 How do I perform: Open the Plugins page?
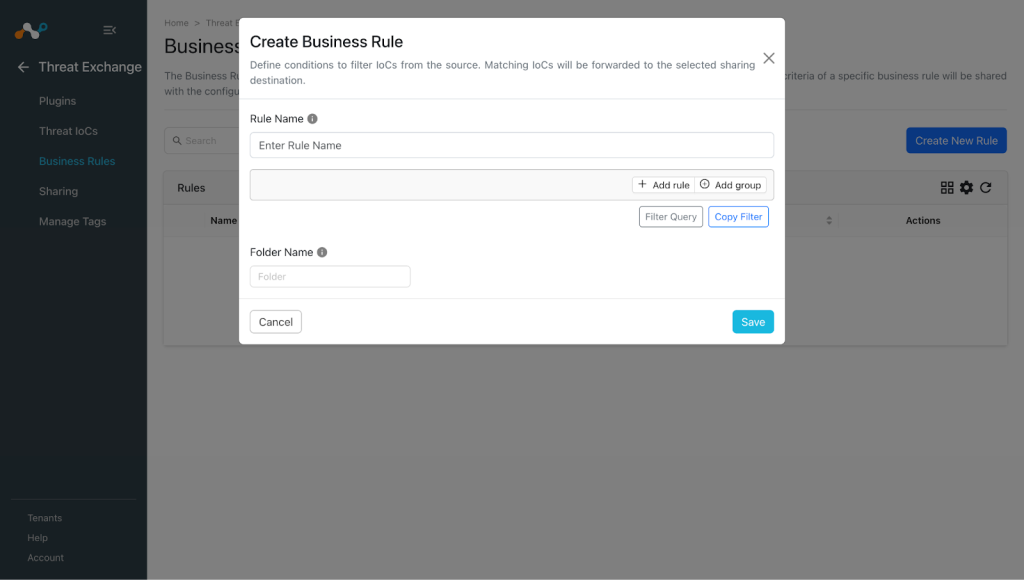57,101
